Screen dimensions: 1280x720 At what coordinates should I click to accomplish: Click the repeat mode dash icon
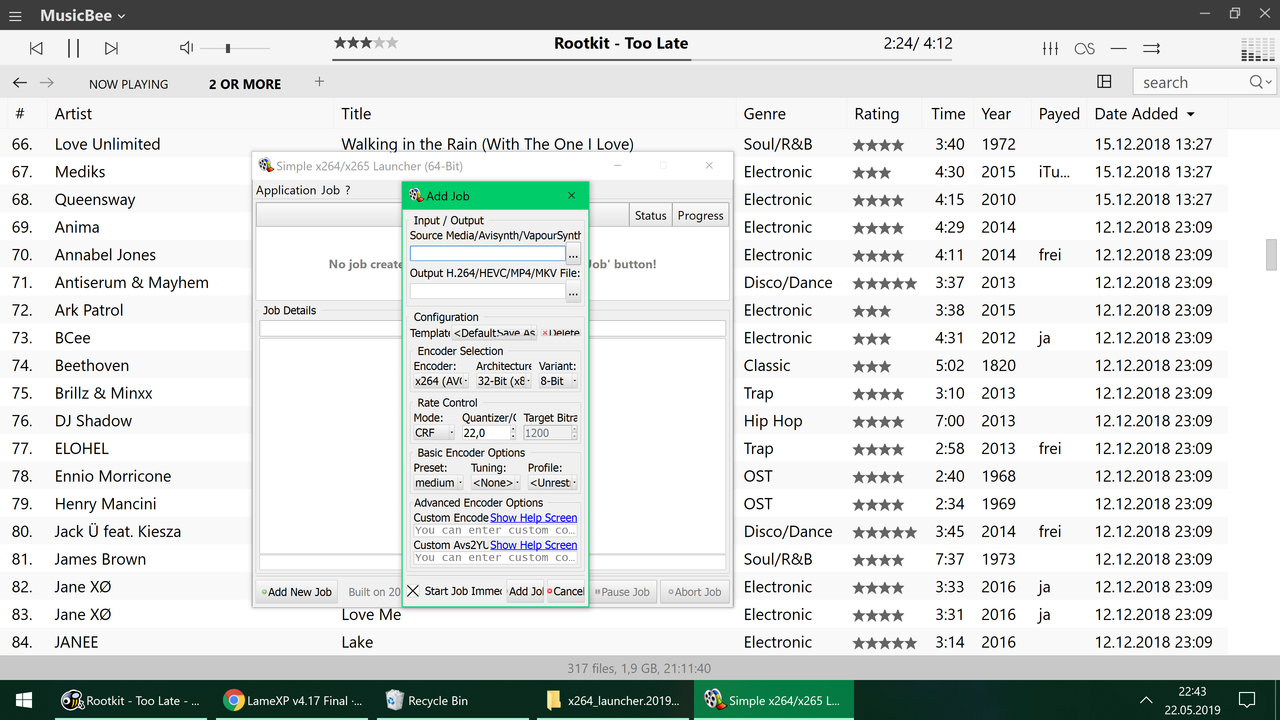click(1119, 48)
